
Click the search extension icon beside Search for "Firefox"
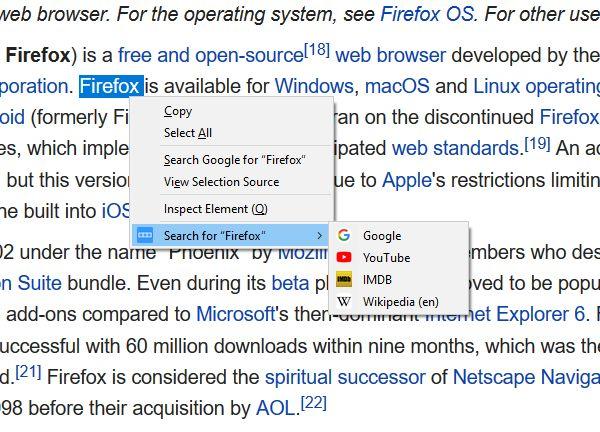click(x=145, y=235)
